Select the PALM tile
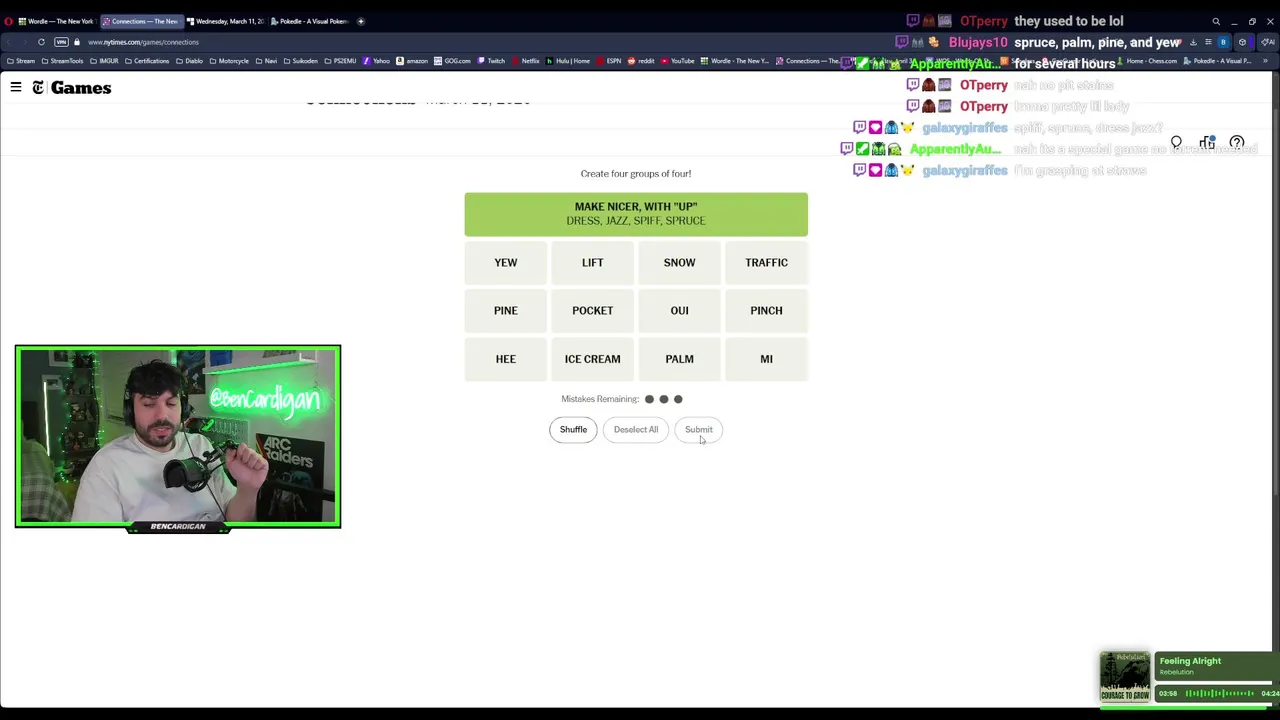 (679, 359)
